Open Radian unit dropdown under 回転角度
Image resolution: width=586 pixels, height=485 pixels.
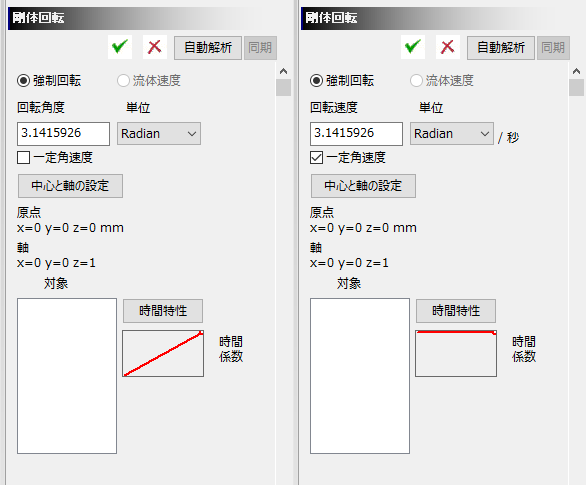(x=159, y=133)
